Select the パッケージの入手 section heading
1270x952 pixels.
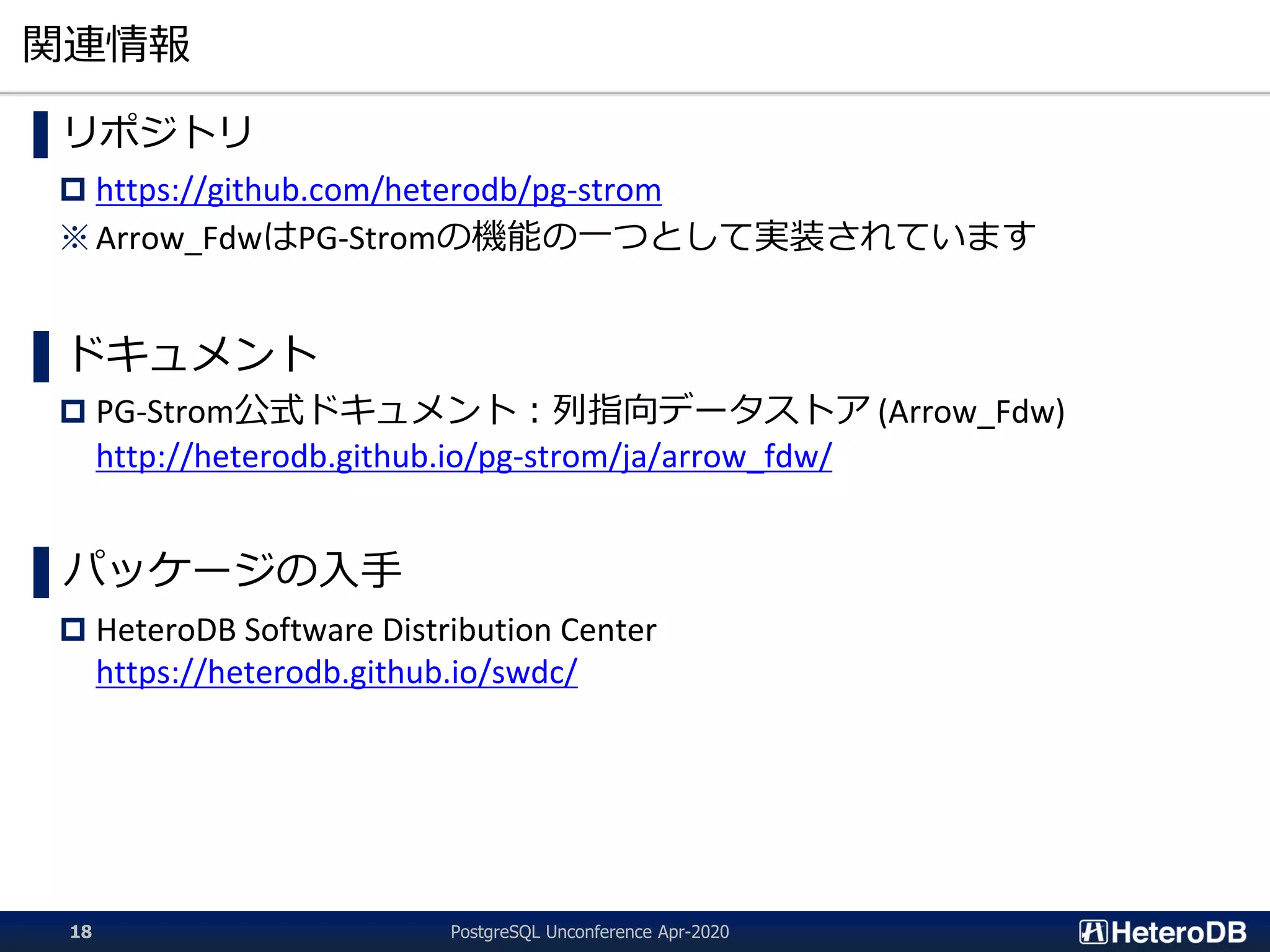point(233,569)
